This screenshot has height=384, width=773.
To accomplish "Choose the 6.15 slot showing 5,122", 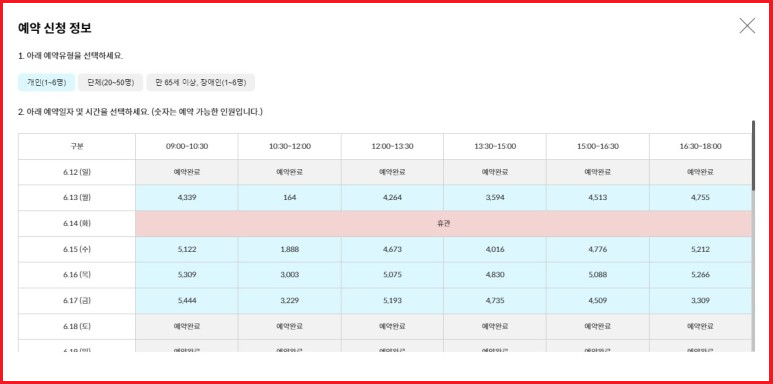I will click(186, 249).
